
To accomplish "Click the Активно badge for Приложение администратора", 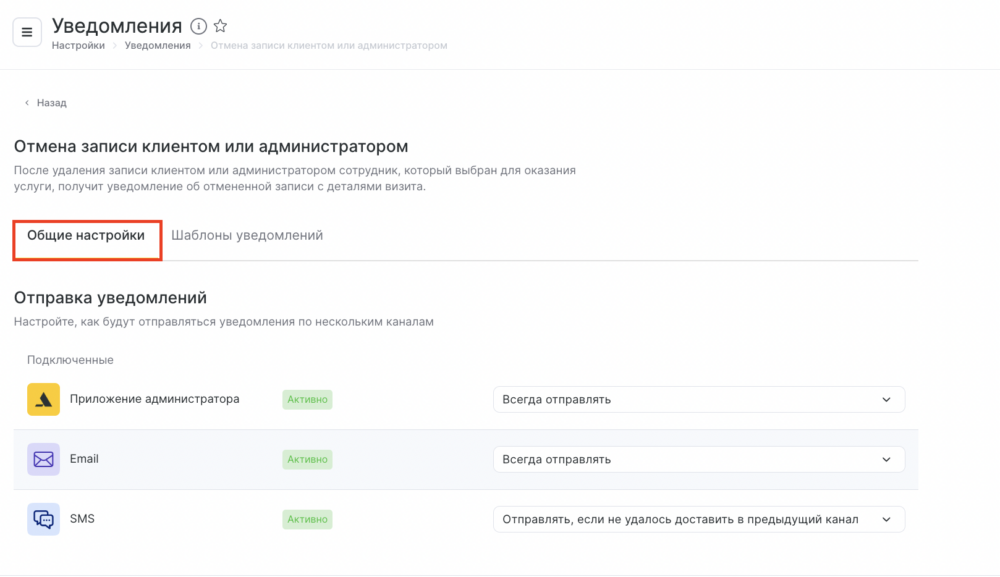I will 307,400.
